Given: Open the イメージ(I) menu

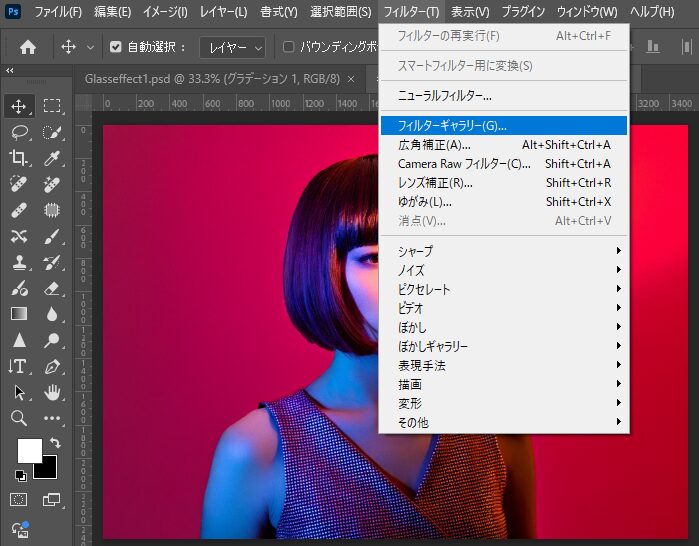Looking at the screenshot, I should (165, 12).
